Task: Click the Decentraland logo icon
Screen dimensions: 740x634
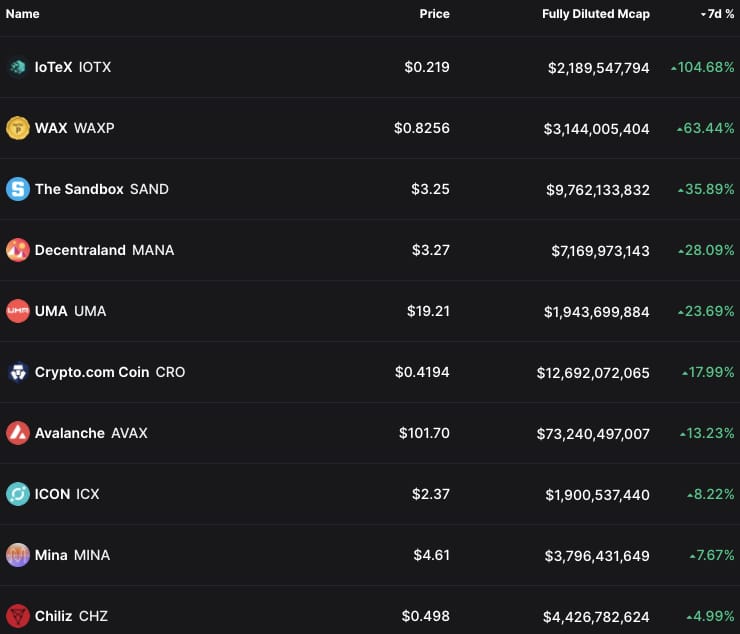Action: pos(17,250)
